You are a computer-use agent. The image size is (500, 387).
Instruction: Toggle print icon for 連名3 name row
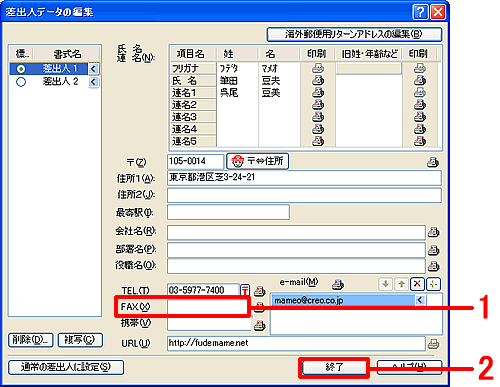tap(318, 117)
